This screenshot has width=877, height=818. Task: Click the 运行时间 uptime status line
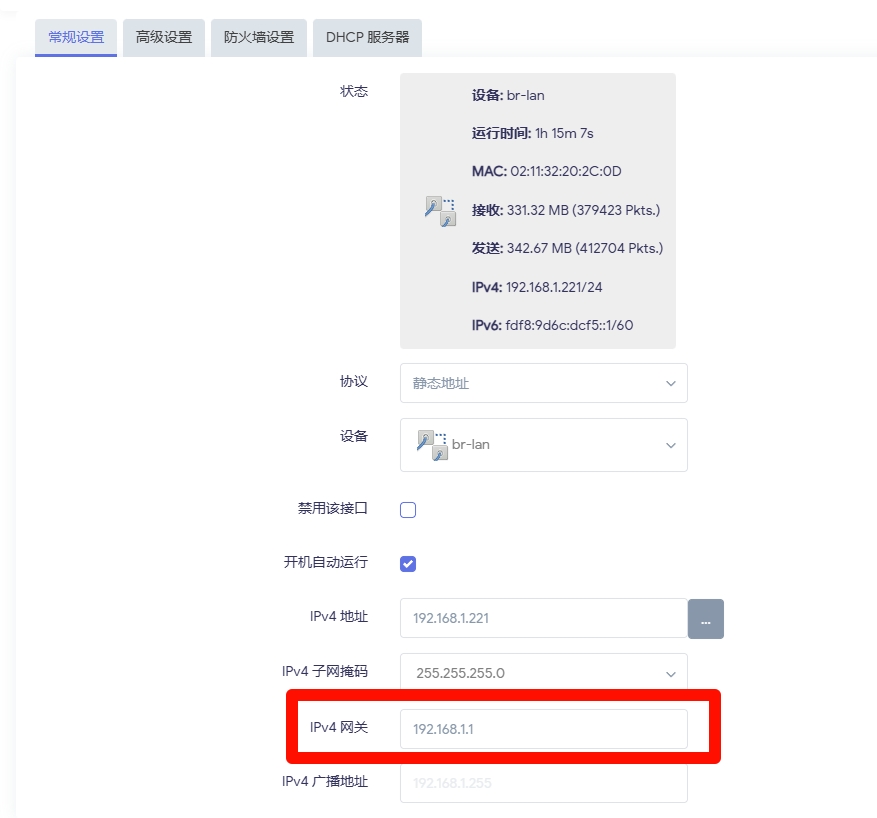[532, 134]
